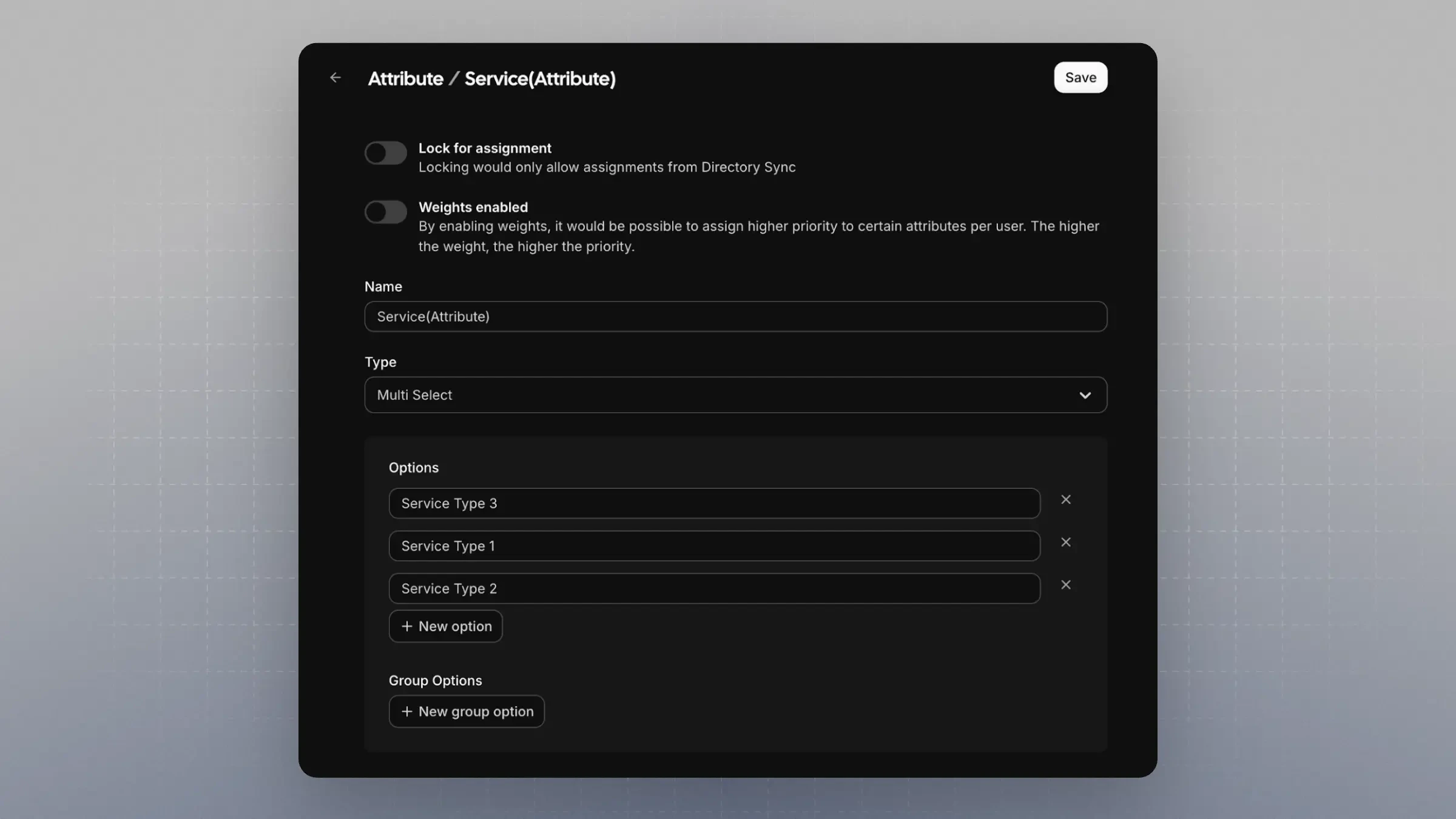
Task: Click plus icon in New option button
Action: (x=407, y=626)
